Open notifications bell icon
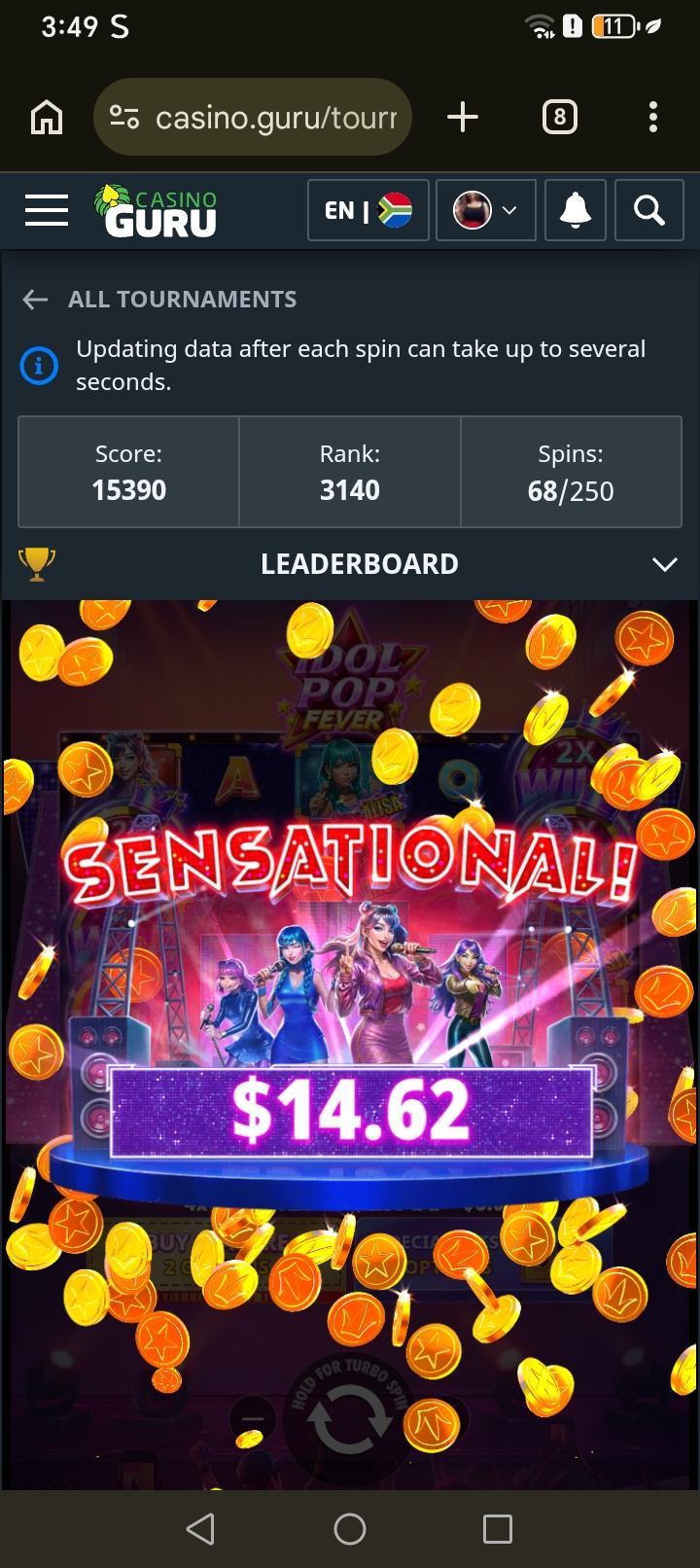700x1568 pixels. point(575,210)
